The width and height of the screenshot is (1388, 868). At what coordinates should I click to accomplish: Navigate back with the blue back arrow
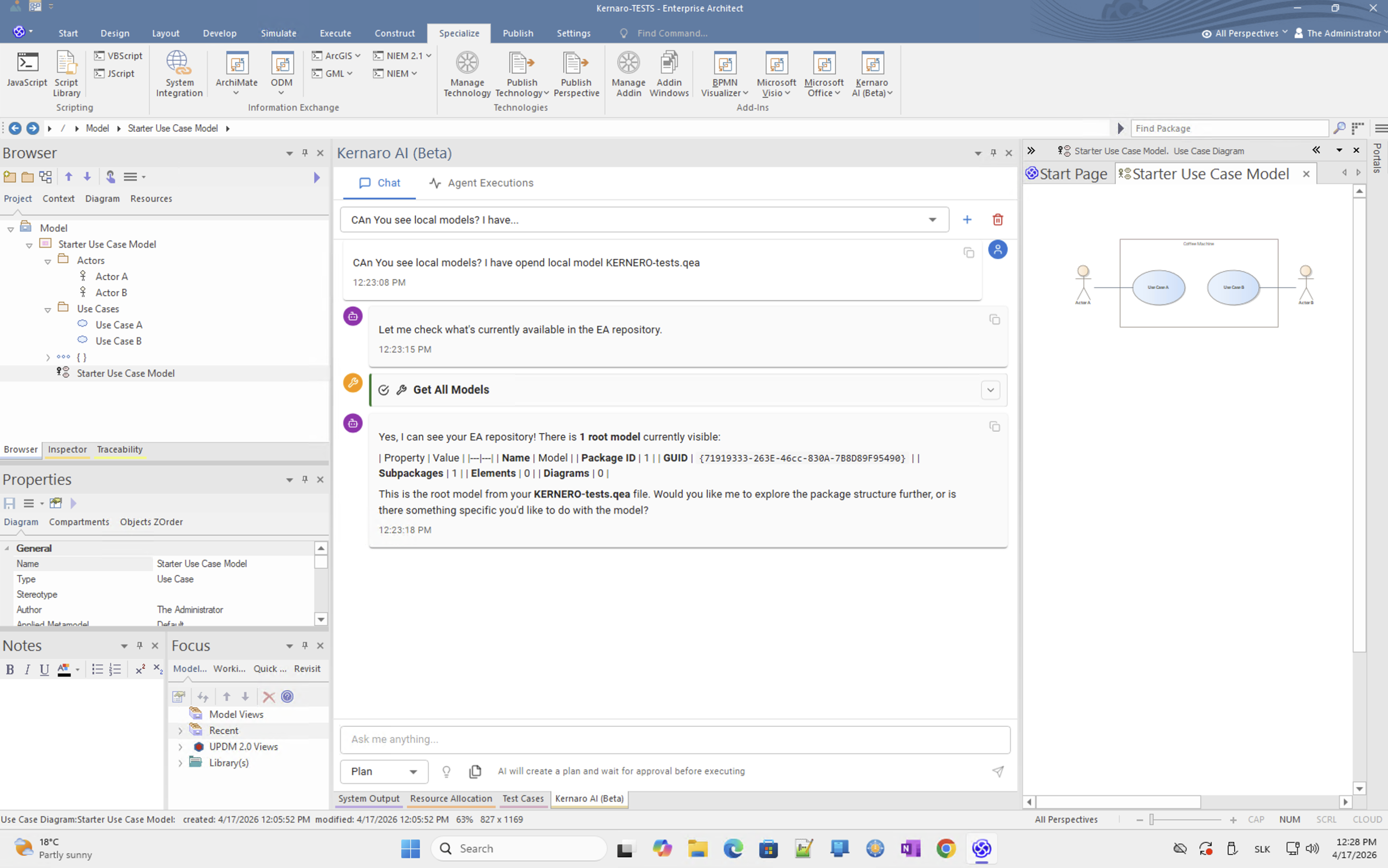pos(15,128)
